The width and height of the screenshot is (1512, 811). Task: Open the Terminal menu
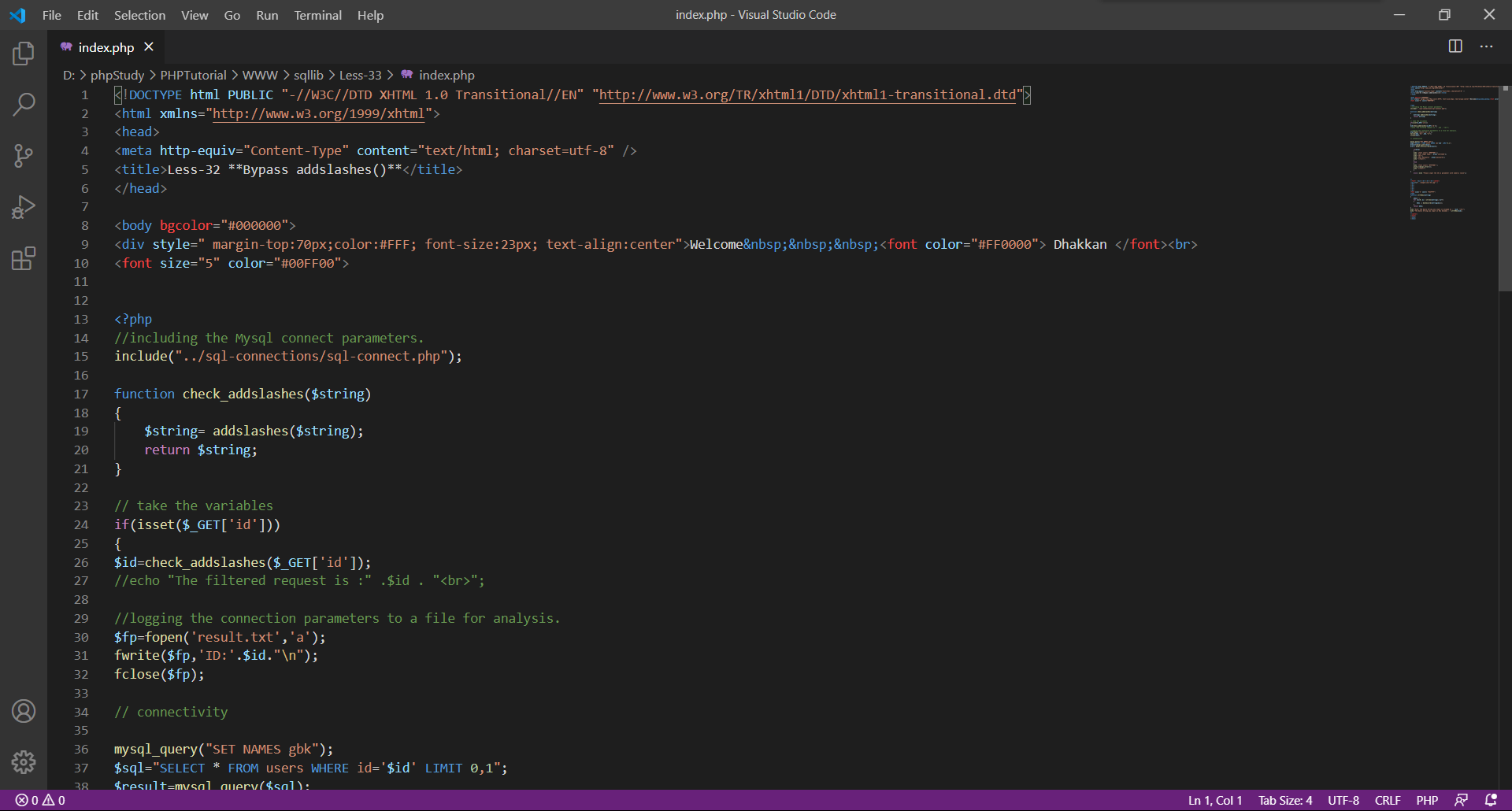coord(317,15)
